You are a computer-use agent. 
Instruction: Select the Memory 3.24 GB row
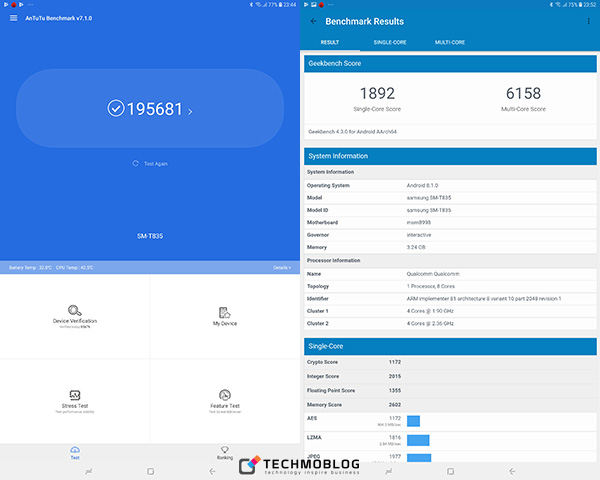(x=450, y=247)
